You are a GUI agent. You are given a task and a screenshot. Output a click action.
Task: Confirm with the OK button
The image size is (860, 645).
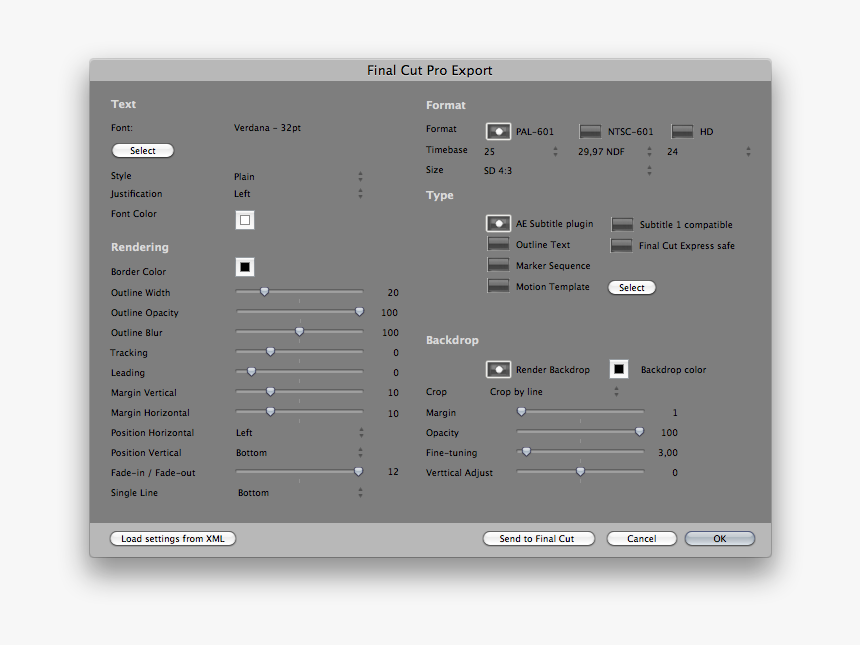coord(720,539)
